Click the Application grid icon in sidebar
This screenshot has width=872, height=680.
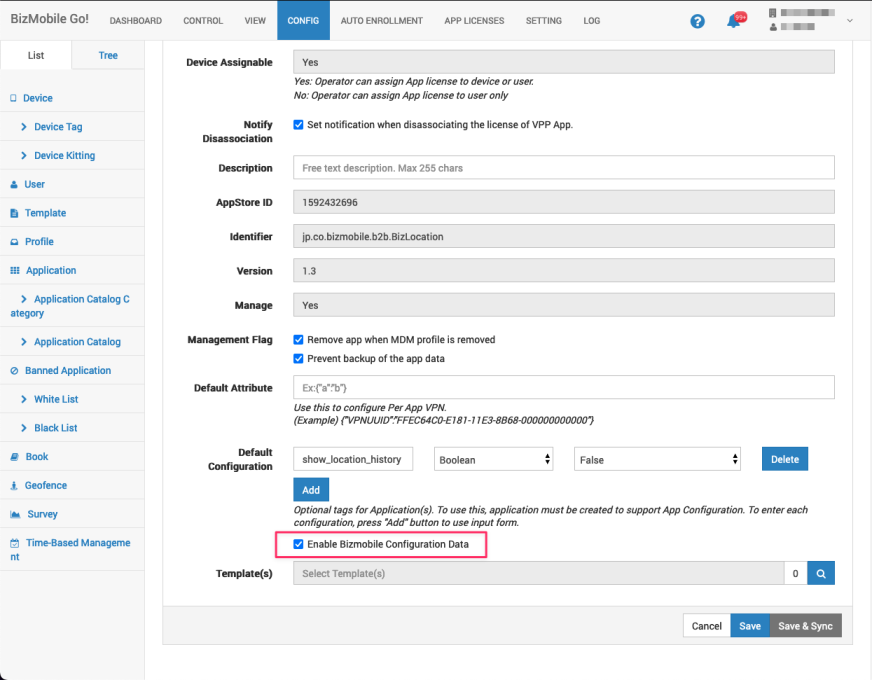[x=14, y=271]
